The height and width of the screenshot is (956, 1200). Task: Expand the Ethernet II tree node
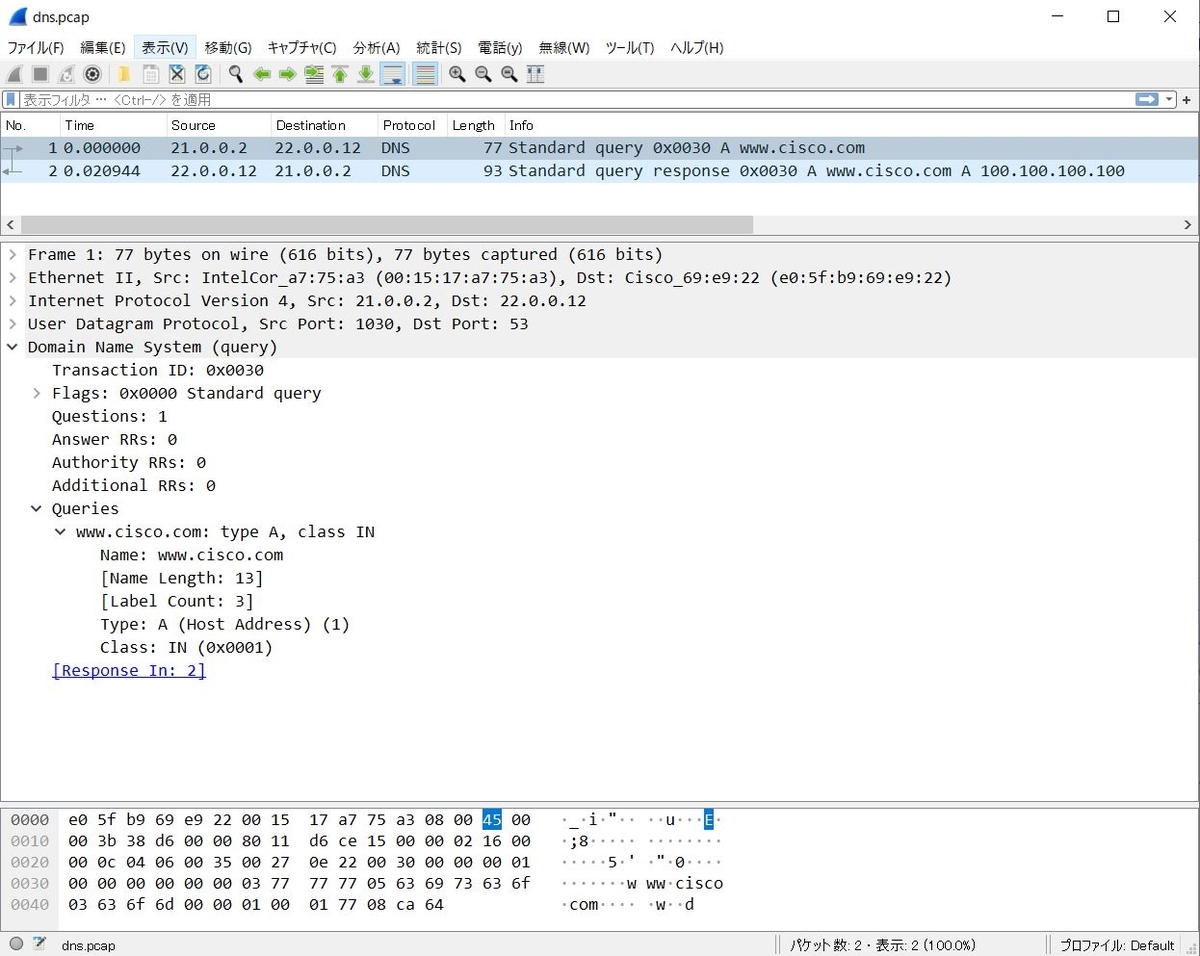[13, 277]
